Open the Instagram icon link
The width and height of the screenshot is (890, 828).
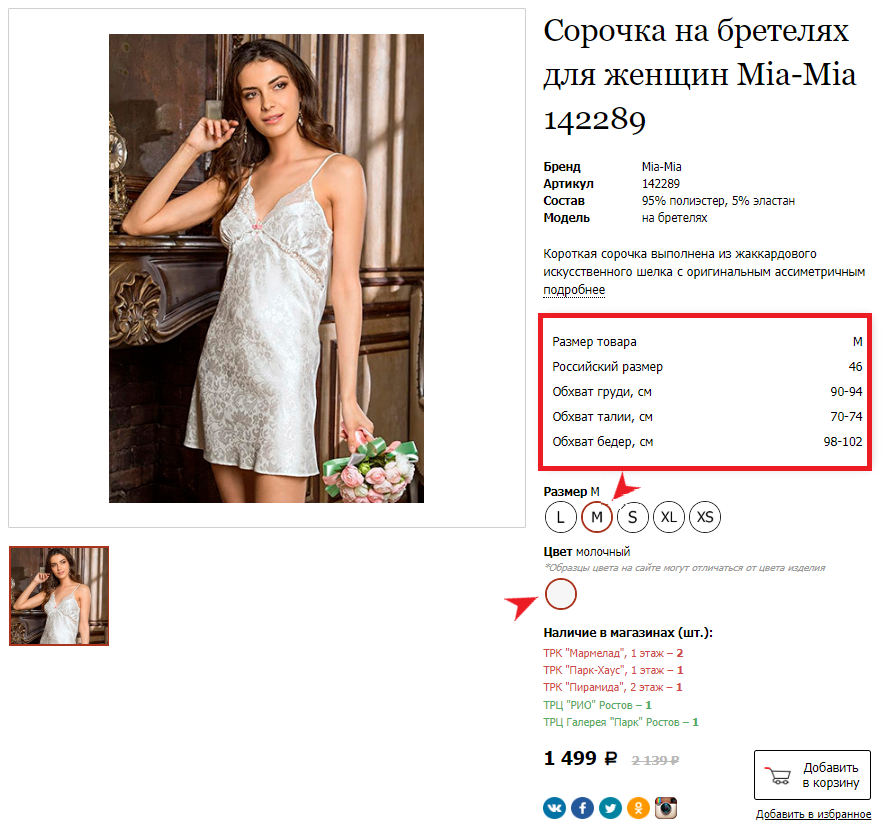tap(667, 808)
